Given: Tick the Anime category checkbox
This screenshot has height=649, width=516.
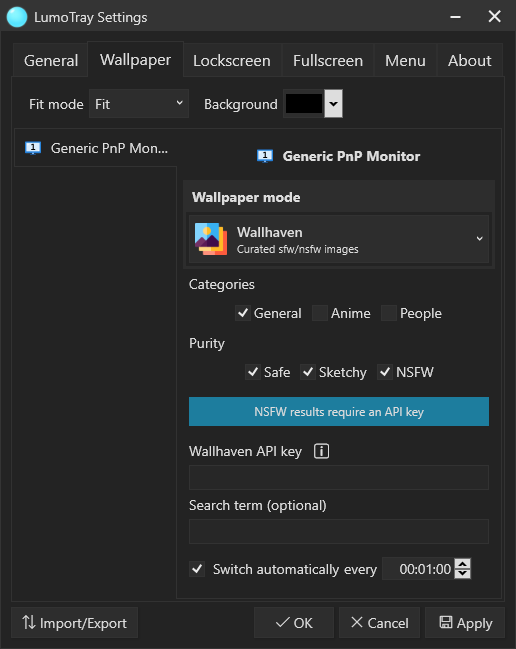Looking at the screenshot, I should 320,313.
